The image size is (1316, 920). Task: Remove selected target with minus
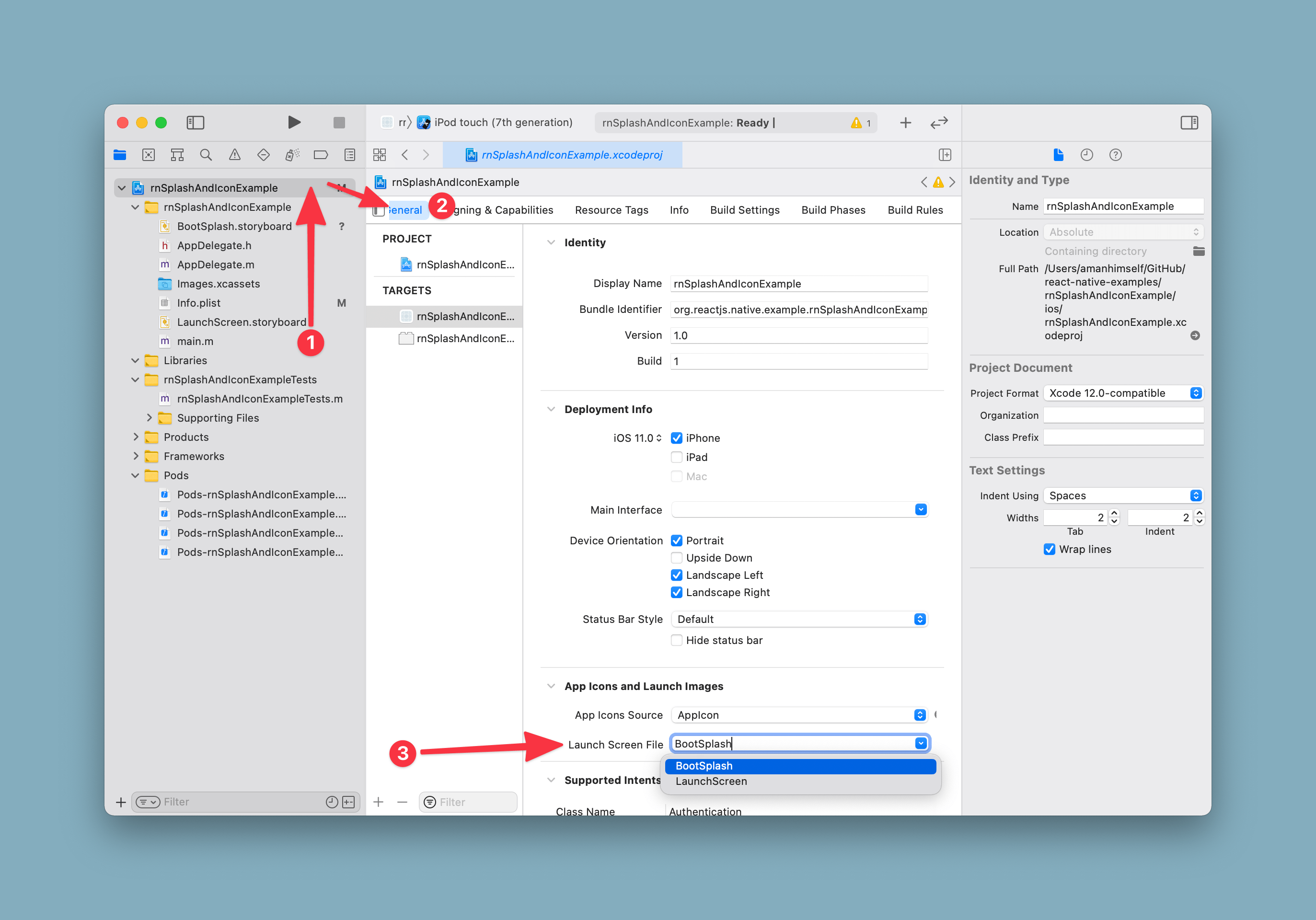403,802
